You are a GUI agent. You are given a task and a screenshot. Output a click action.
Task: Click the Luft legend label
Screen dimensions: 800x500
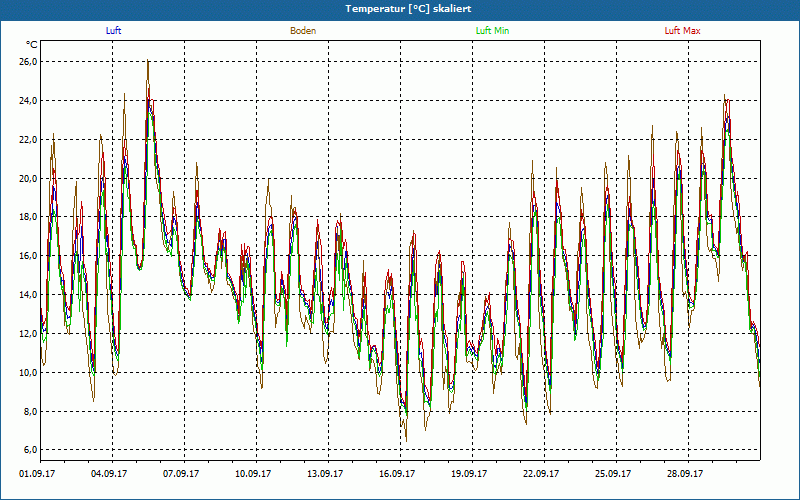pos(114,31)
